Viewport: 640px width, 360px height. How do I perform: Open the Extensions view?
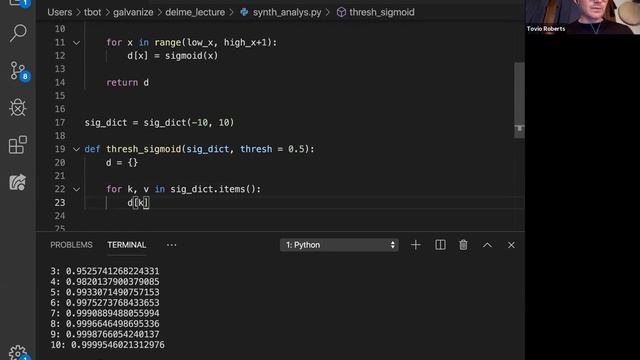point(18,145)
